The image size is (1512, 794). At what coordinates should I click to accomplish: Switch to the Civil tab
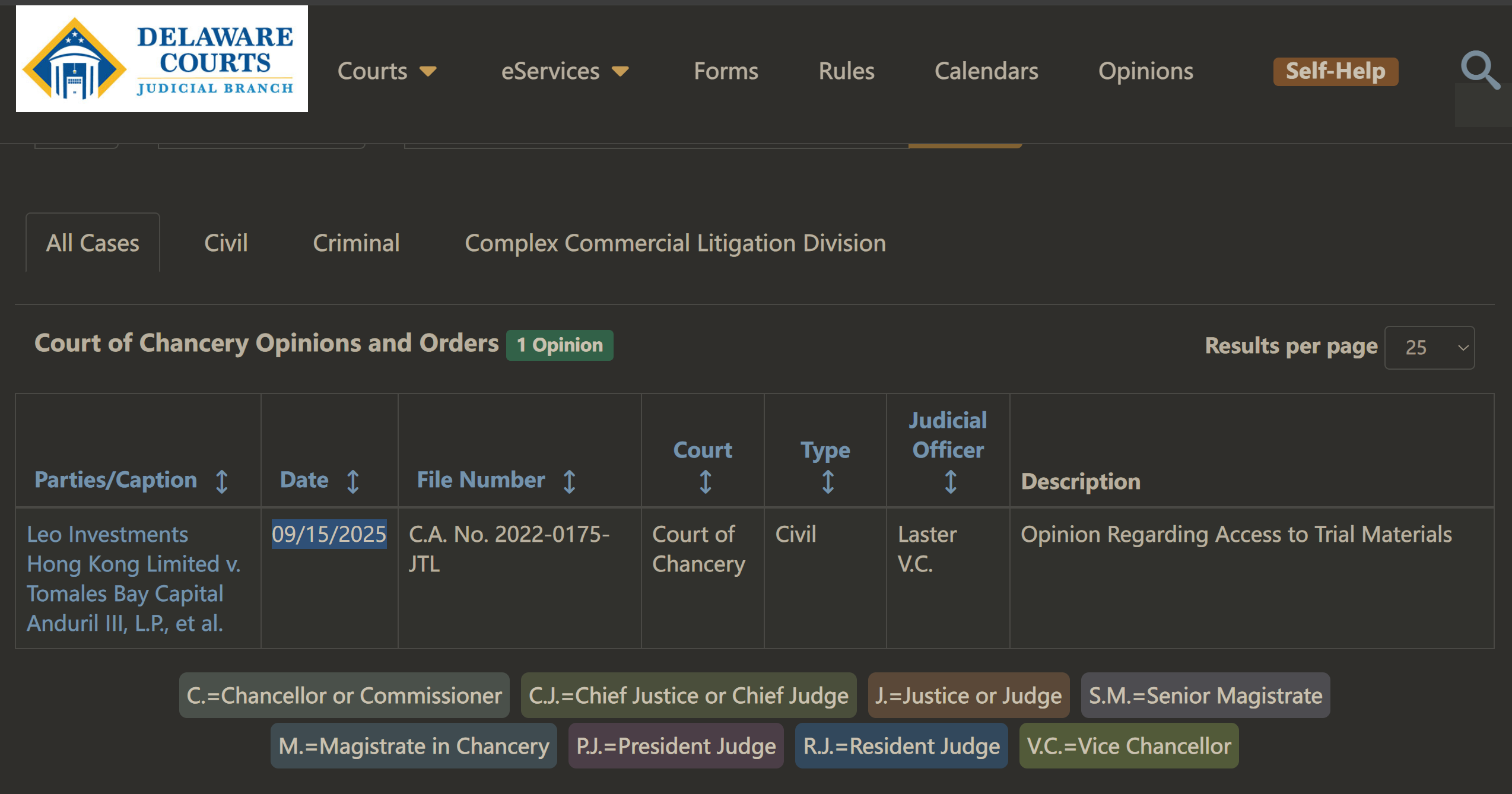[225, 243]
